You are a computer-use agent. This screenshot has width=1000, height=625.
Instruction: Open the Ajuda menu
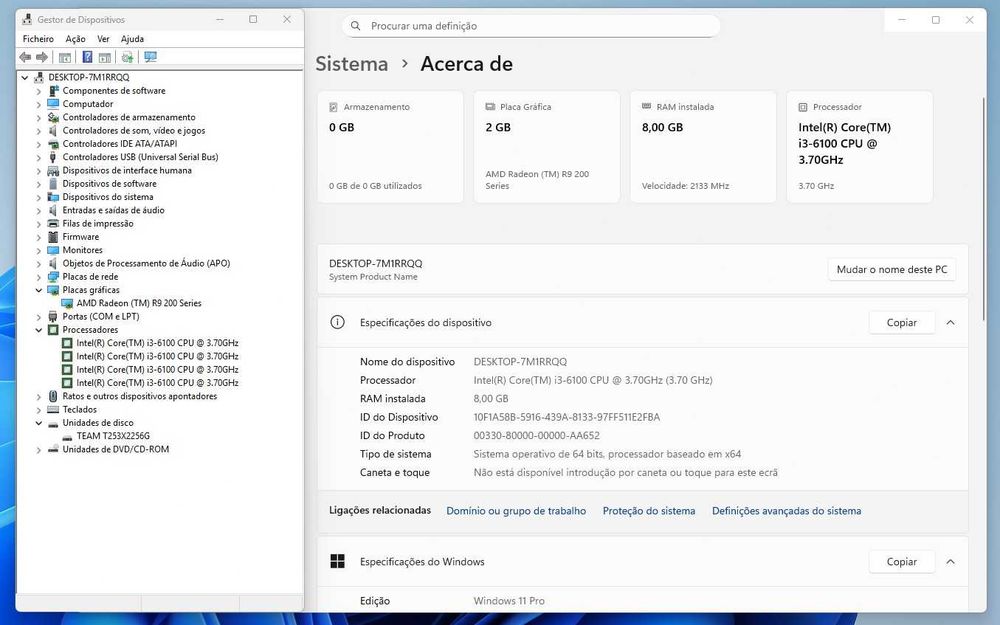point(132,39)
